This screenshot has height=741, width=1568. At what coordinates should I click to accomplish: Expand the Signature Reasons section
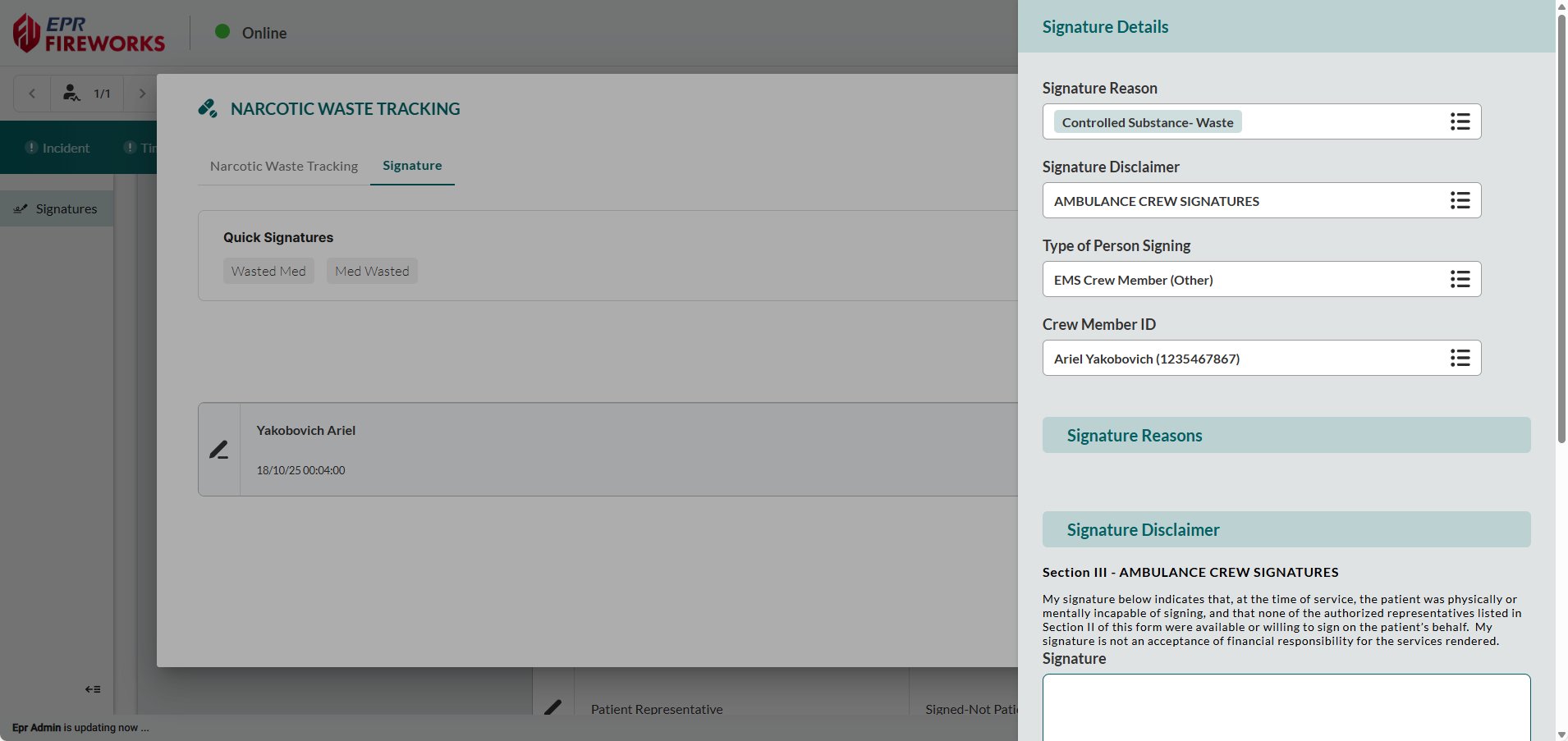point(1286,436)
